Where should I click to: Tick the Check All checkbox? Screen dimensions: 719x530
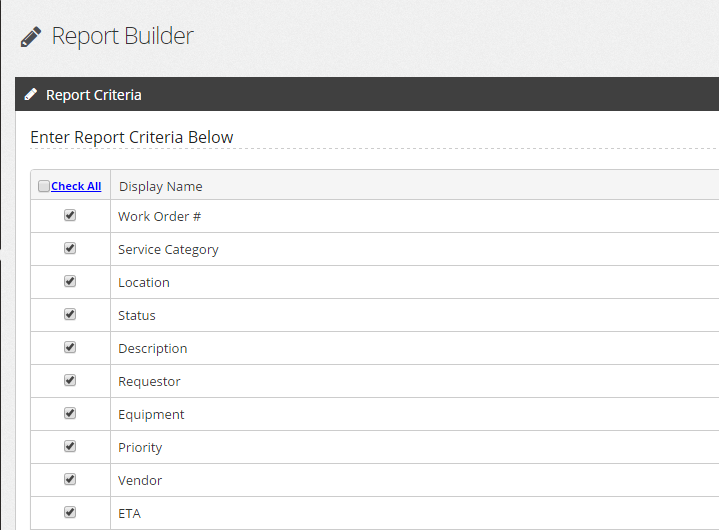(x=44, y=186)
